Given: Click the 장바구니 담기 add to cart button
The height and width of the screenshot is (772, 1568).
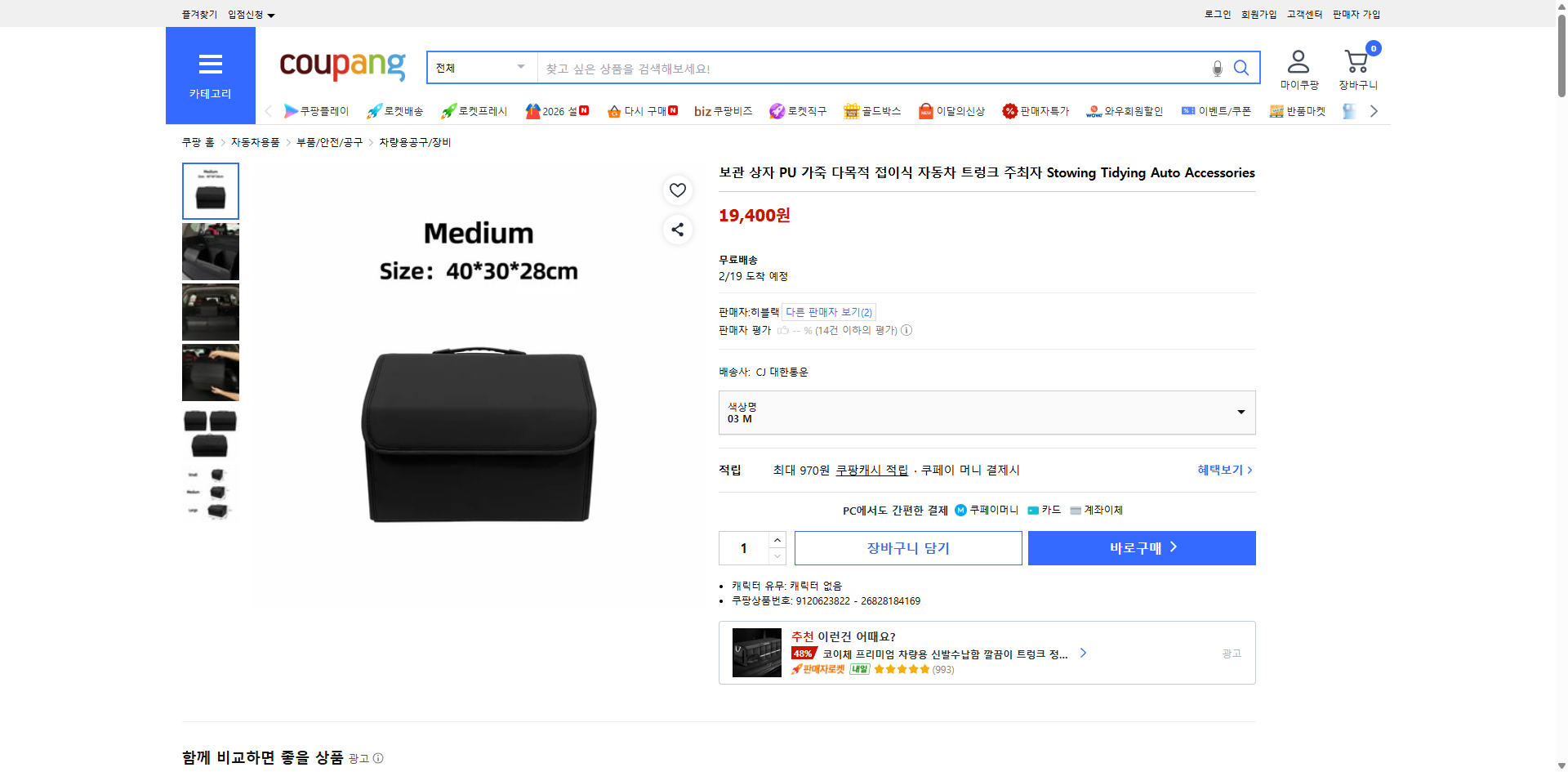Looking at the screenshot, I should (x=908, y=547).
